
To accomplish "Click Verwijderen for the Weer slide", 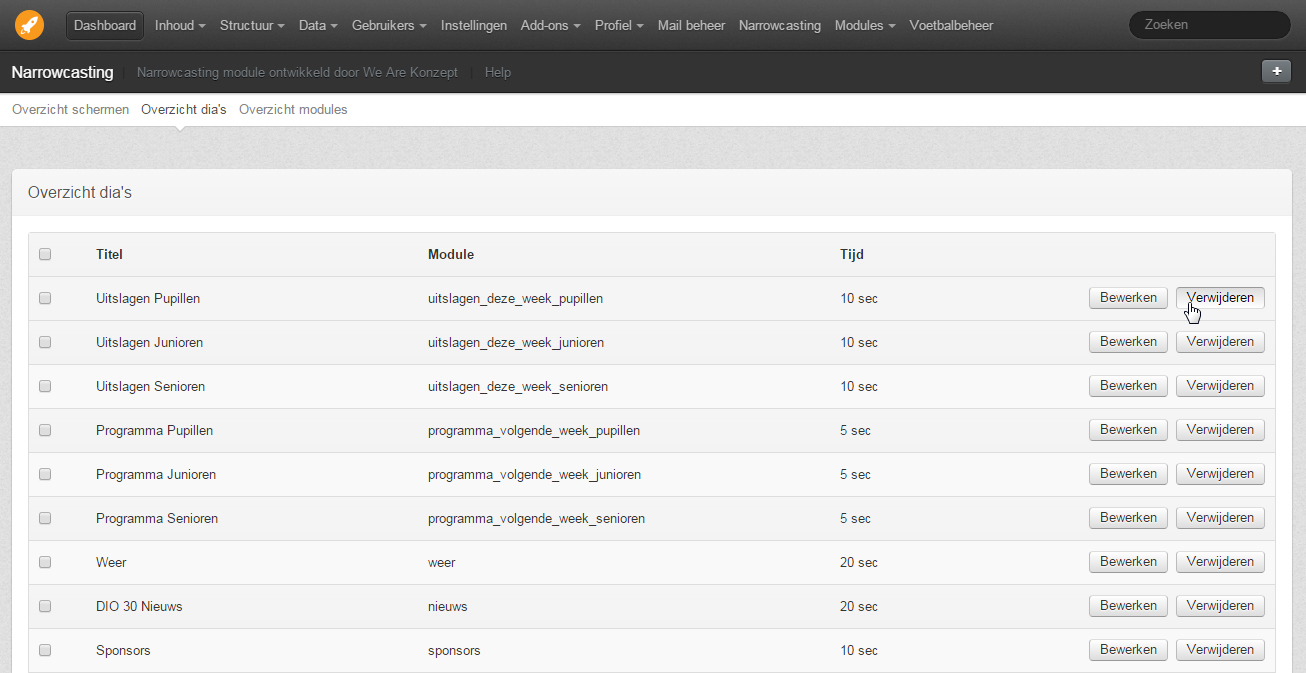I will click(1220, 562).
